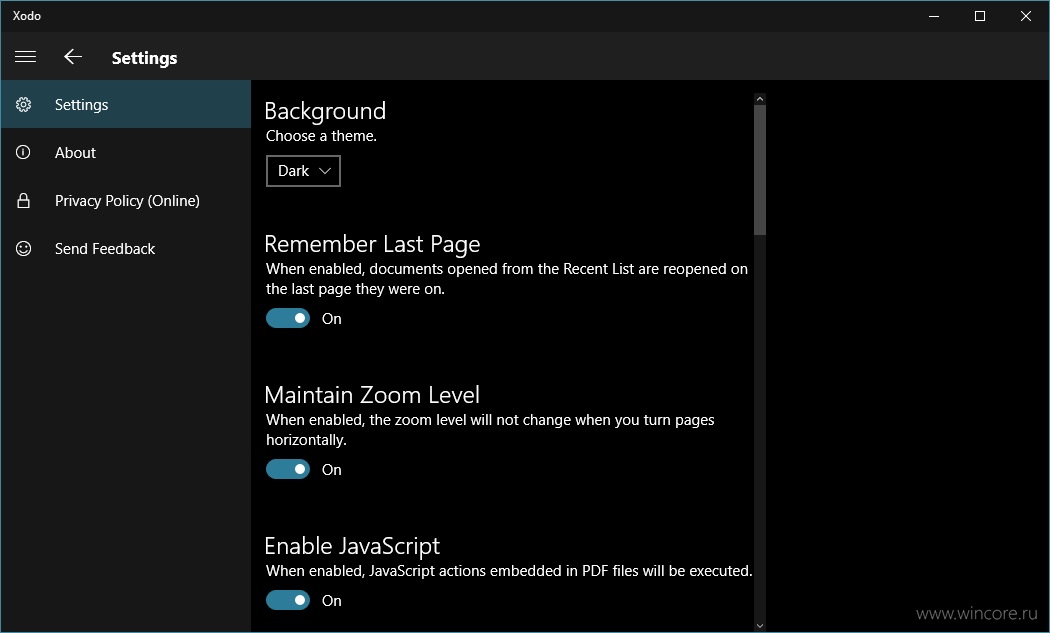
Task: Click the About info icon
Action: (23, 152)
